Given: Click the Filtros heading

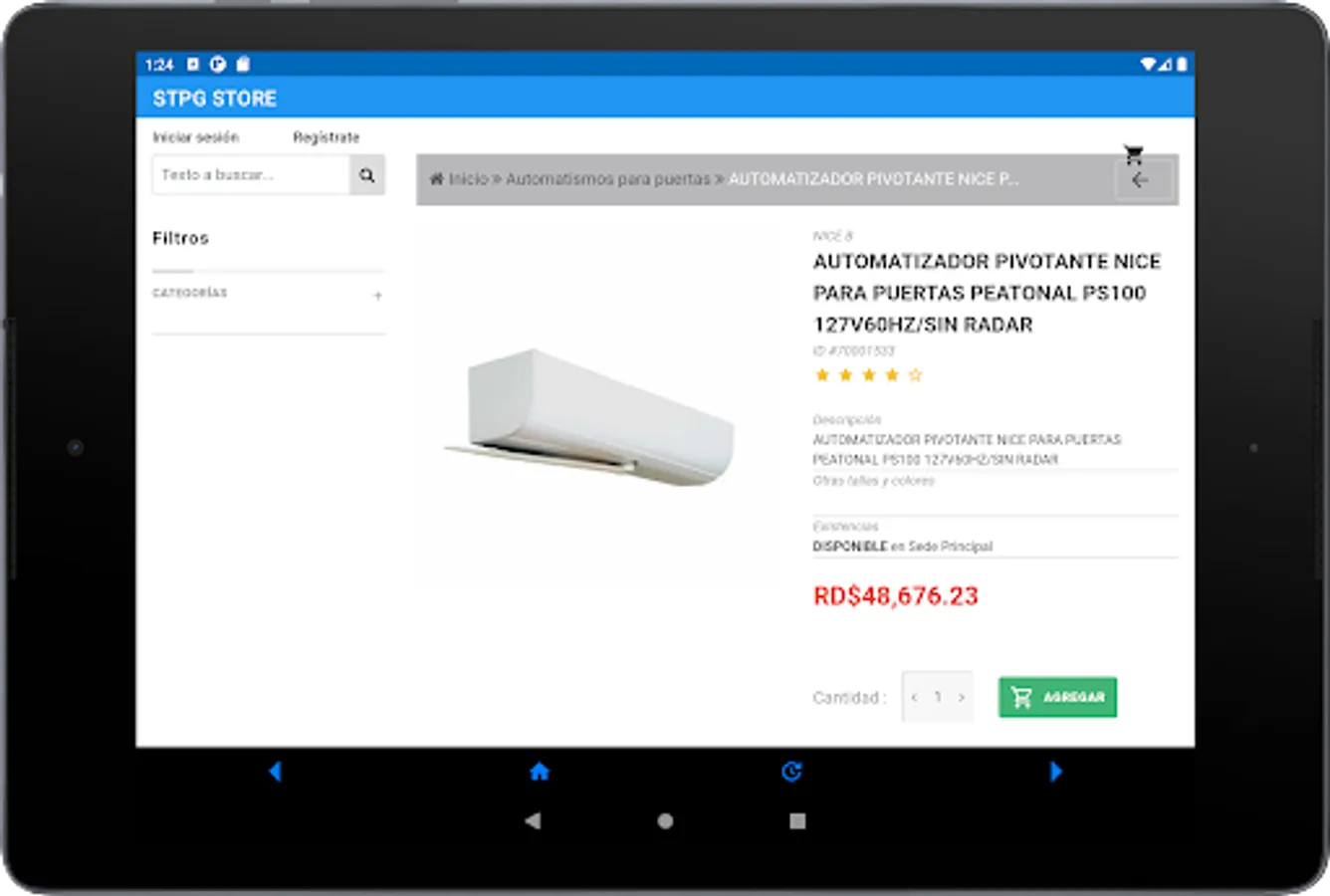Looking at the screenshot, I should point(180,238).
